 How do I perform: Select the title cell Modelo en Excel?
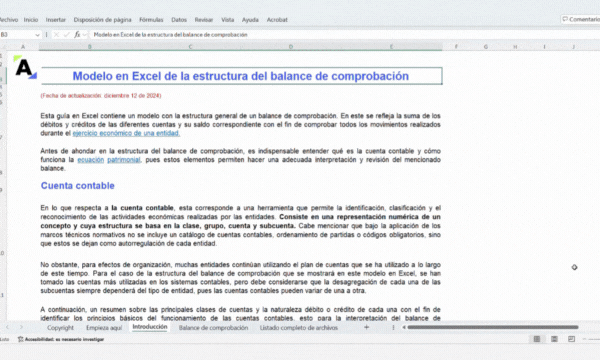[241, 76]
